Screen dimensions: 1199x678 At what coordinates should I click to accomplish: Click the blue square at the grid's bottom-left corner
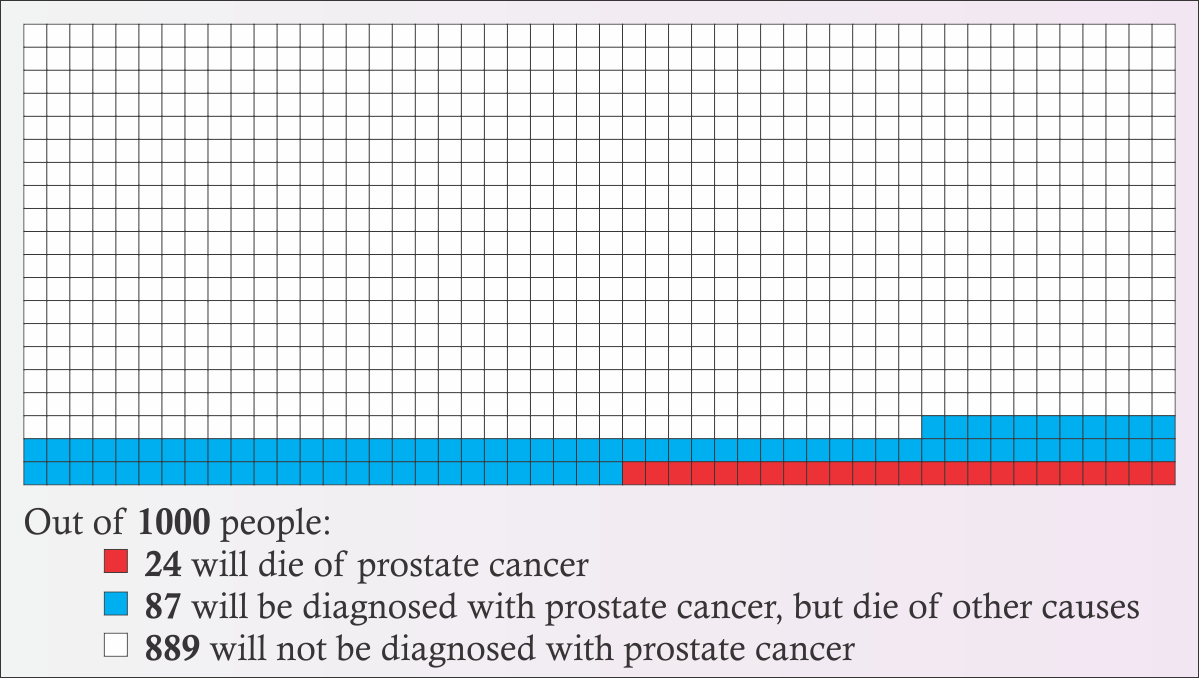pyautogui.click(x=35, y=473)
